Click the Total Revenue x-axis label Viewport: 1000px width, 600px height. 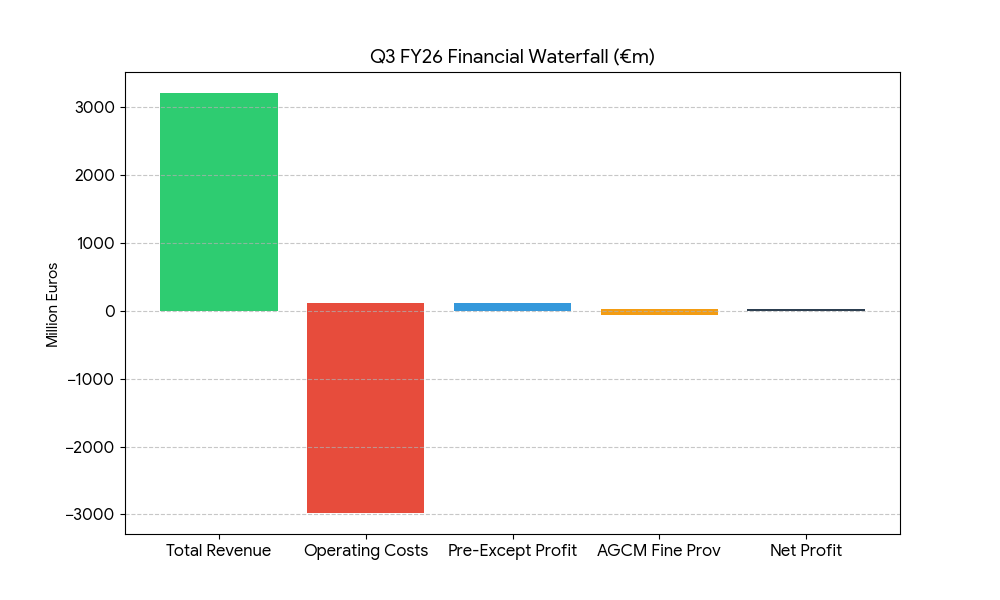point(218,551)
